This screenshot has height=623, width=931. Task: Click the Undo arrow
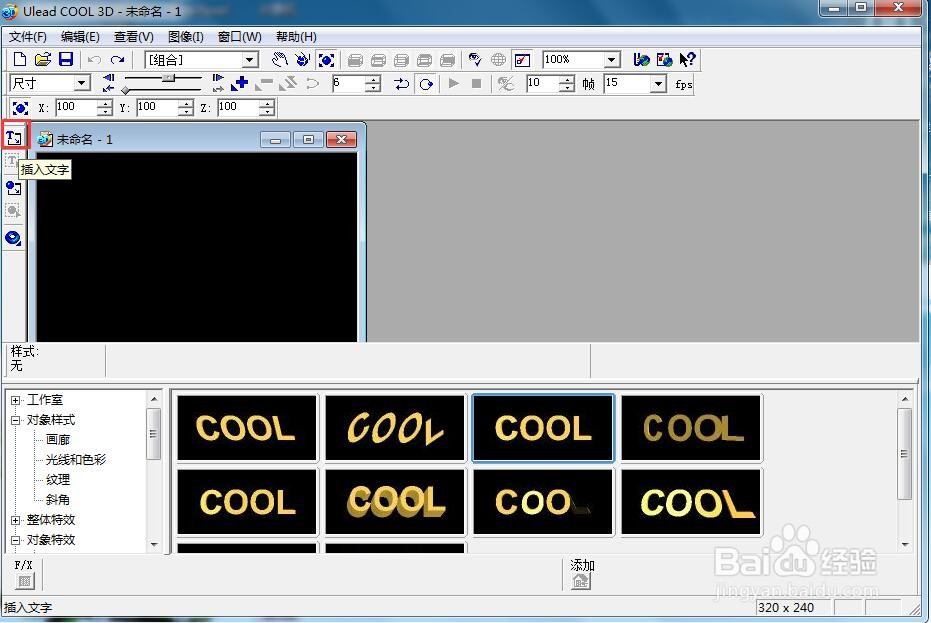point(94,59)
